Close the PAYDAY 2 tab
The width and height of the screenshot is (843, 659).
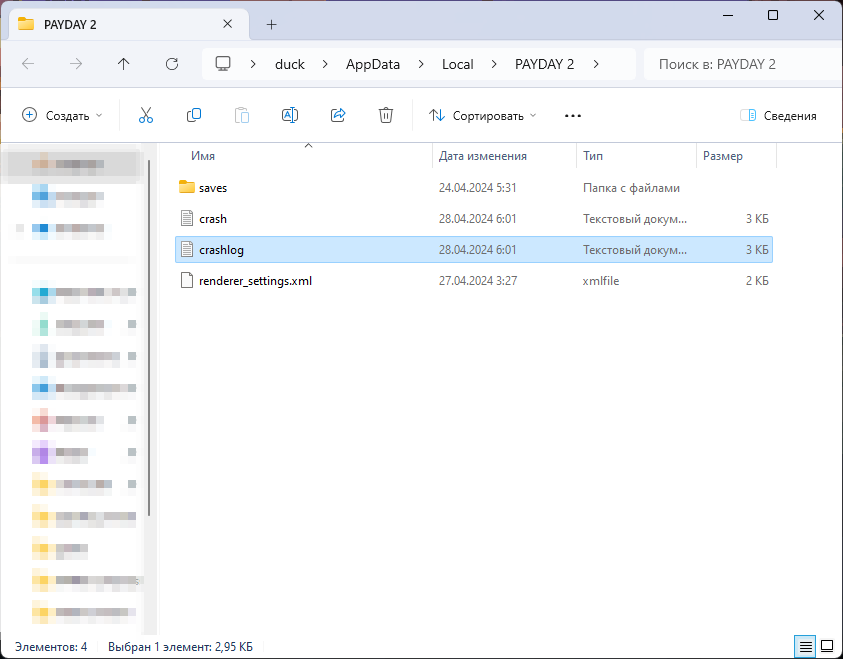point(227,24)
